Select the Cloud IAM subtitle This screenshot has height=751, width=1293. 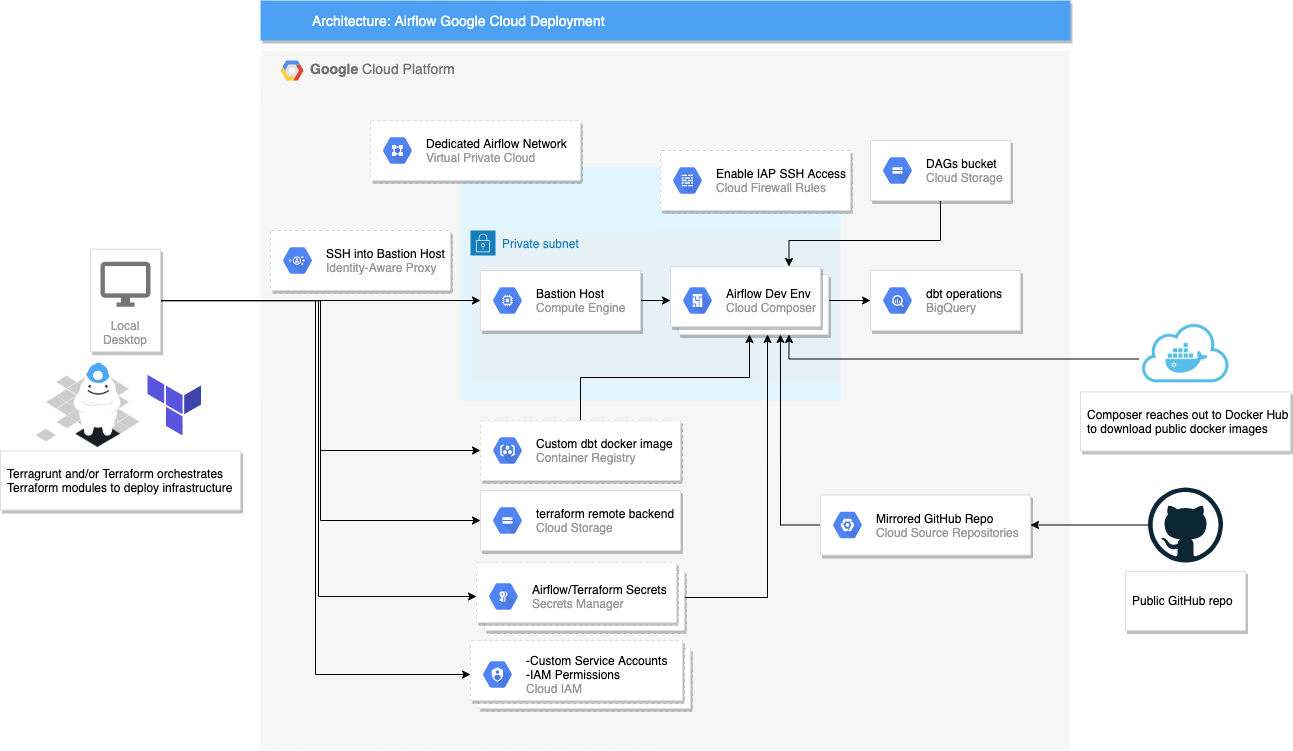(553, 689)
